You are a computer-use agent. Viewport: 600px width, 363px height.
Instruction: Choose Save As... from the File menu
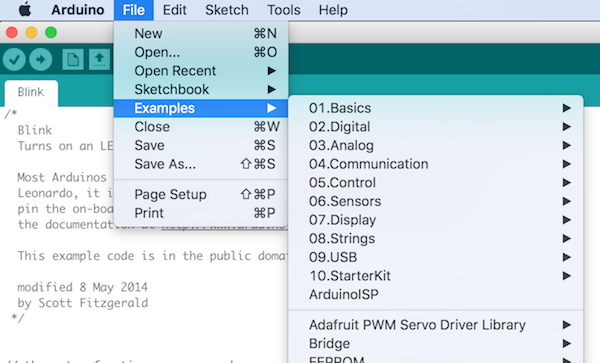[201, 164]
